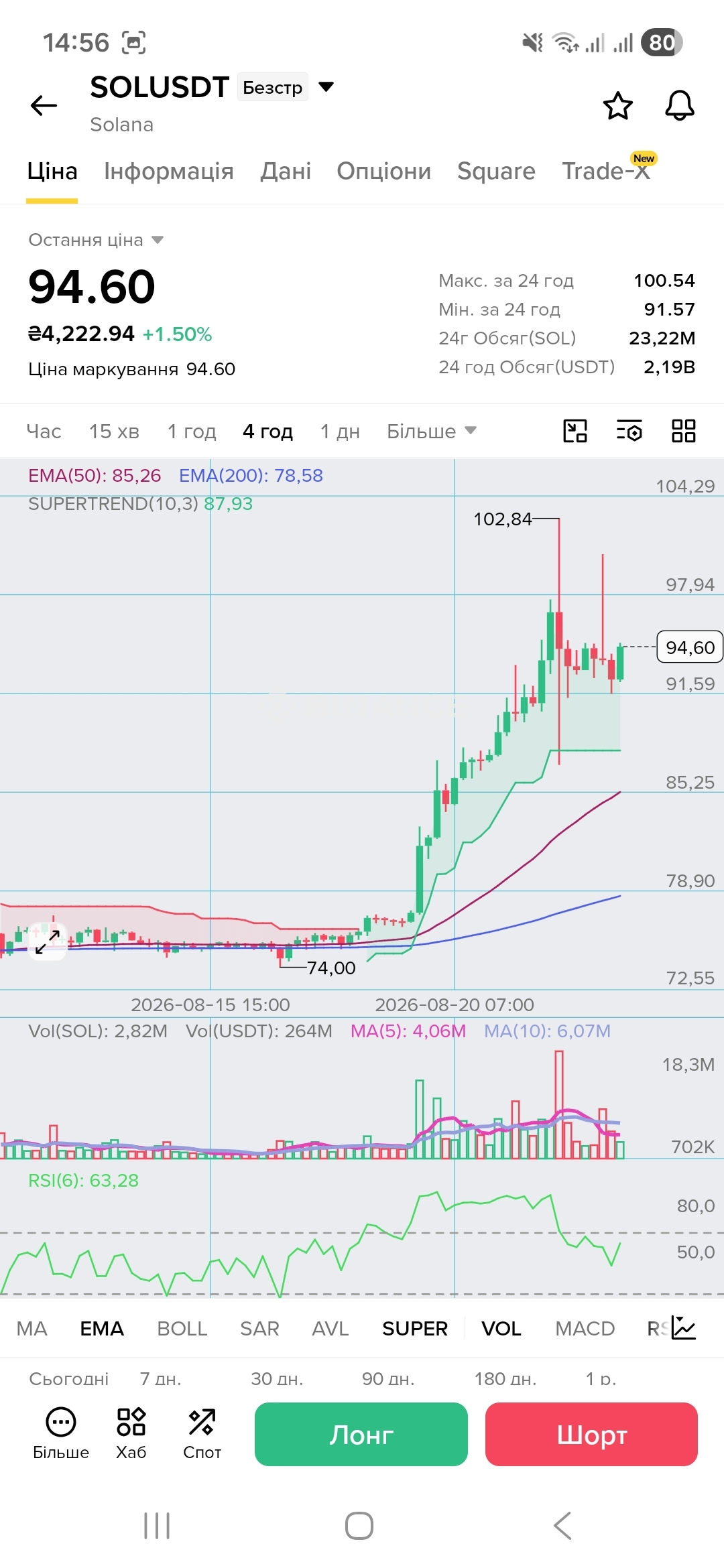
Task: Tap the back arrow icon
Action: [44, 105]
